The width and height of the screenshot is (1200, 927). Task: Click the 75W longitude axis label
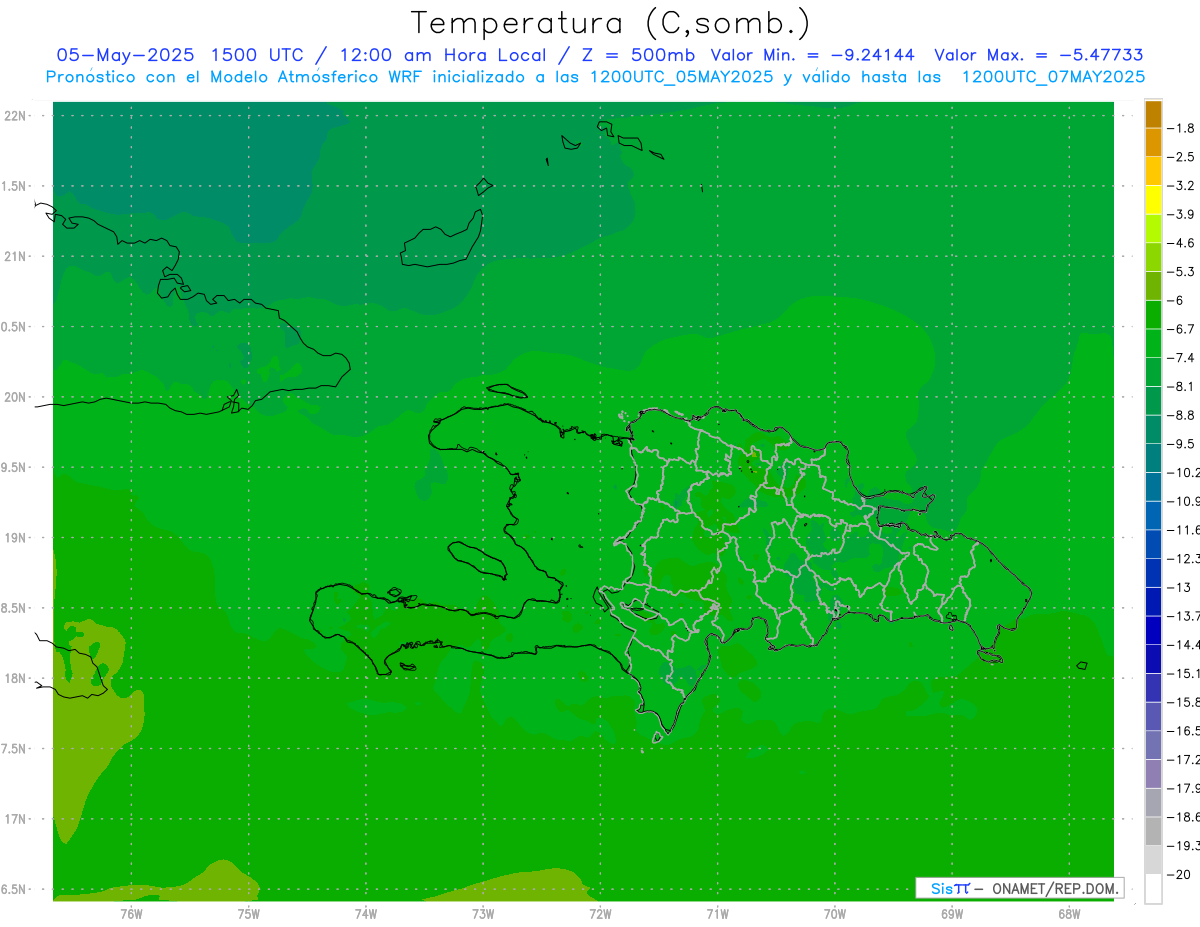248,913
